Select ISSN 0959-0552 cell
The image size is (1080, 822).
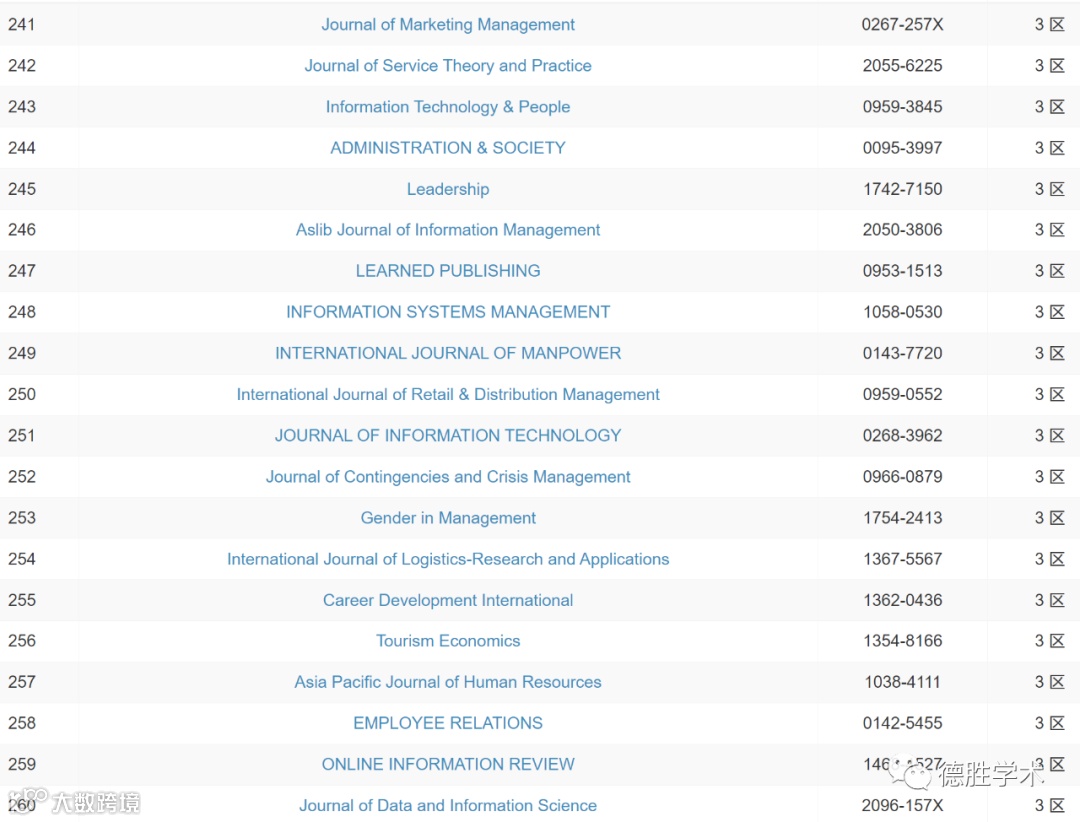pyautogui.click(x=902, y=395)
